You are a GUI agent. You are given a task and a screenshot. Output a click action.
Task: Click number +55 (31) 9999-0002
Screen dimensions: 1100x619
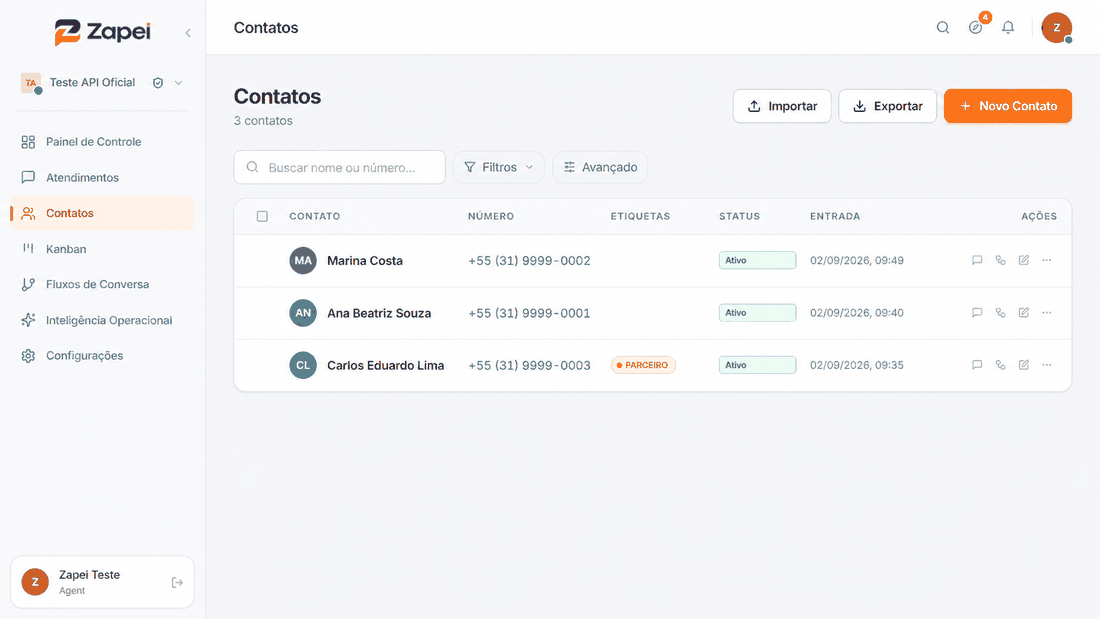(x=529, y=260)
